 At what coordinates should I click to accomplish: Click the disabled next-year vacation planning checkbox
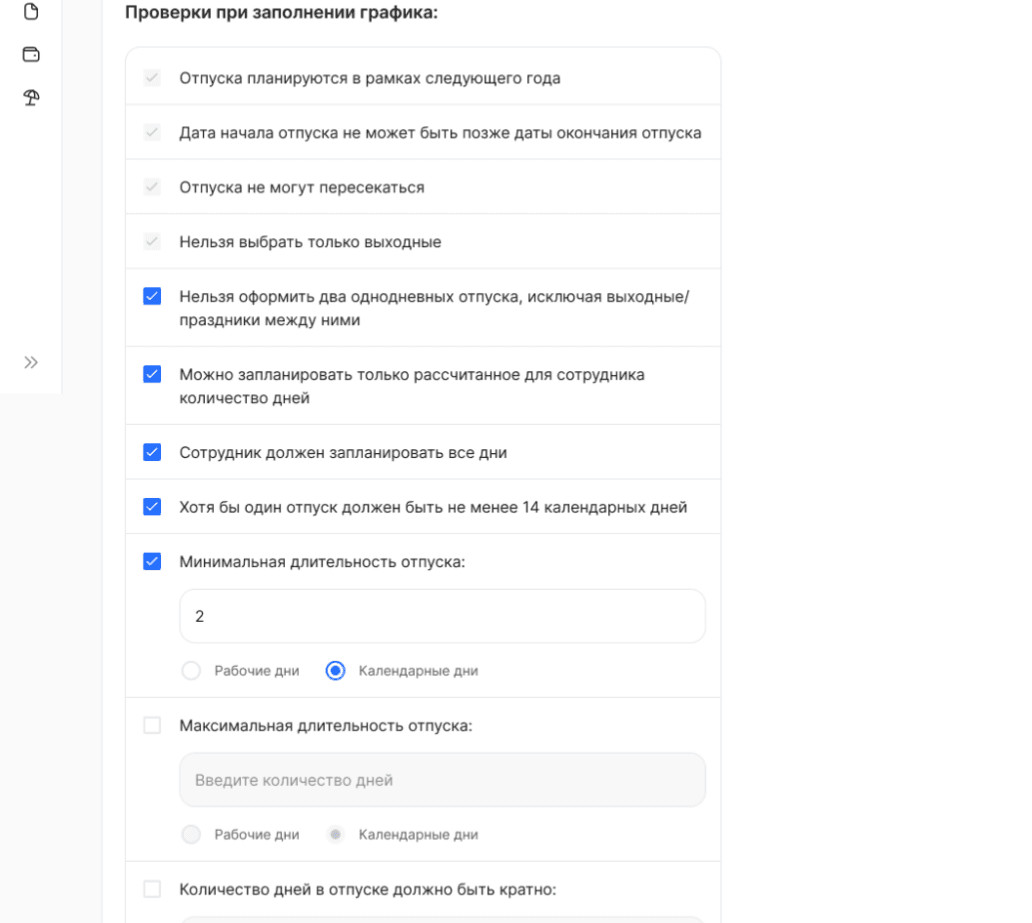click(152, 78)
